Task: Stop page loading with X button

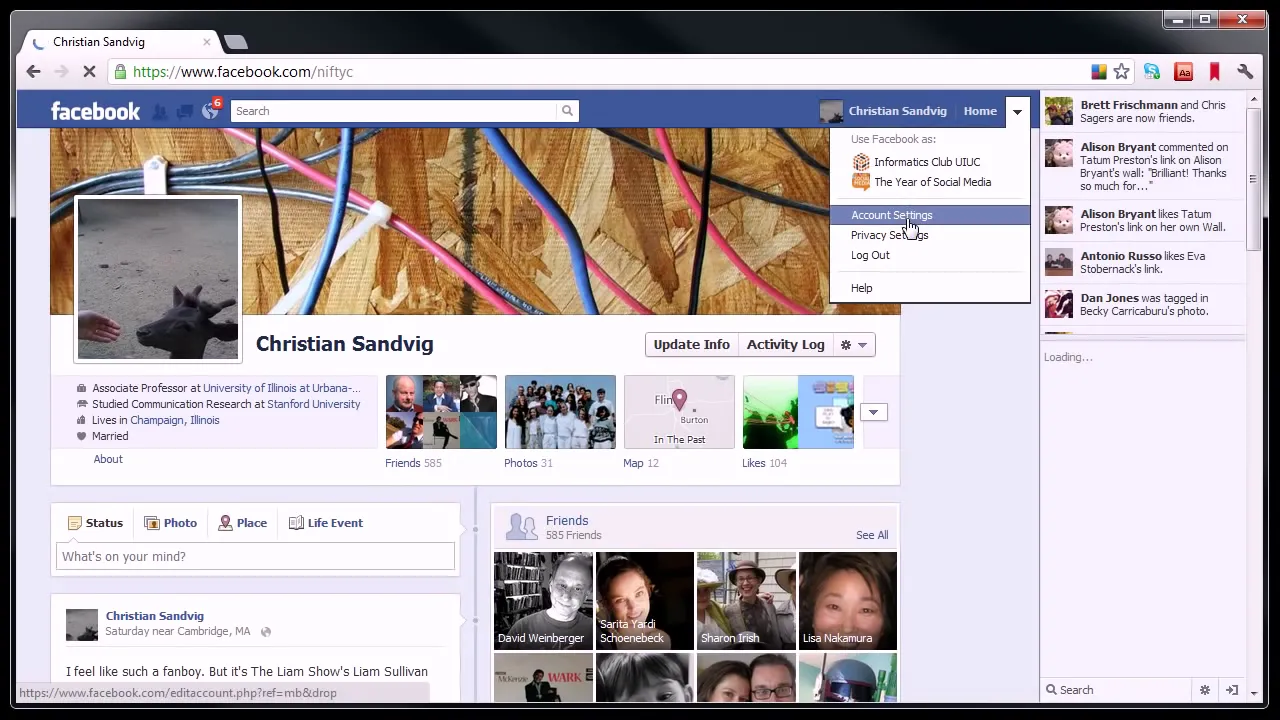Action: (x=89, y=72)
